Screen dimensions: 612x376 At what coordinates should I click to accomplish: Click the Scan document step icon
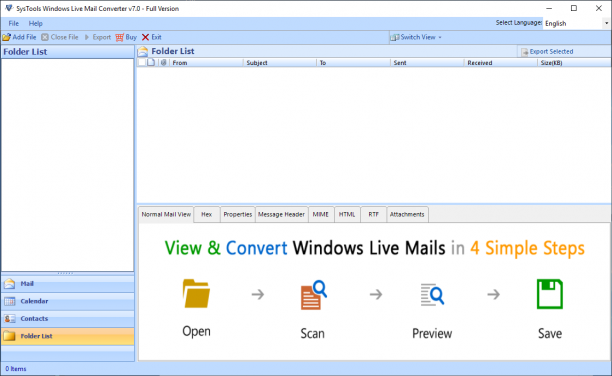click(x=313, y=295)
